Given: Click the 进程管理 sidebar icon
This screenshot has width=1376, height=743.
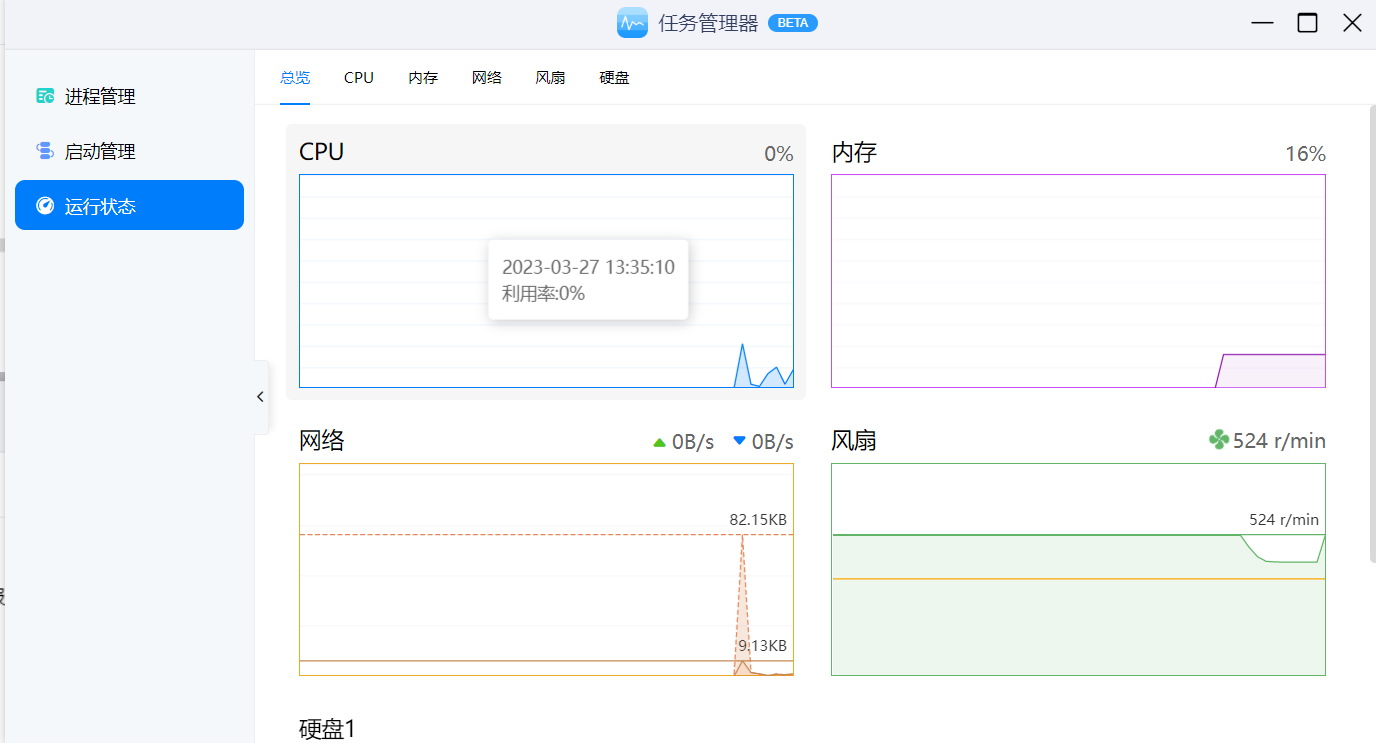Looking at the screenshot, I should point(45,96).
